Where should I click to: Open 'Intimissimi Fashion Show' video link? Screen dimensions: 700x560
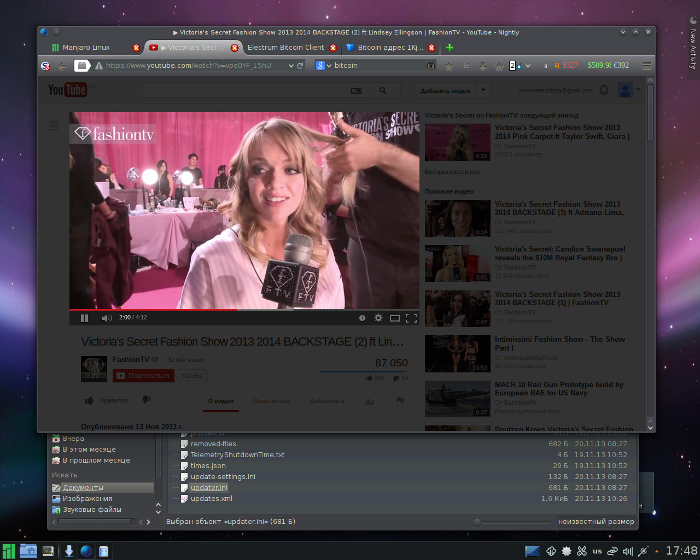pyautogui.click(x=560, y=343)
